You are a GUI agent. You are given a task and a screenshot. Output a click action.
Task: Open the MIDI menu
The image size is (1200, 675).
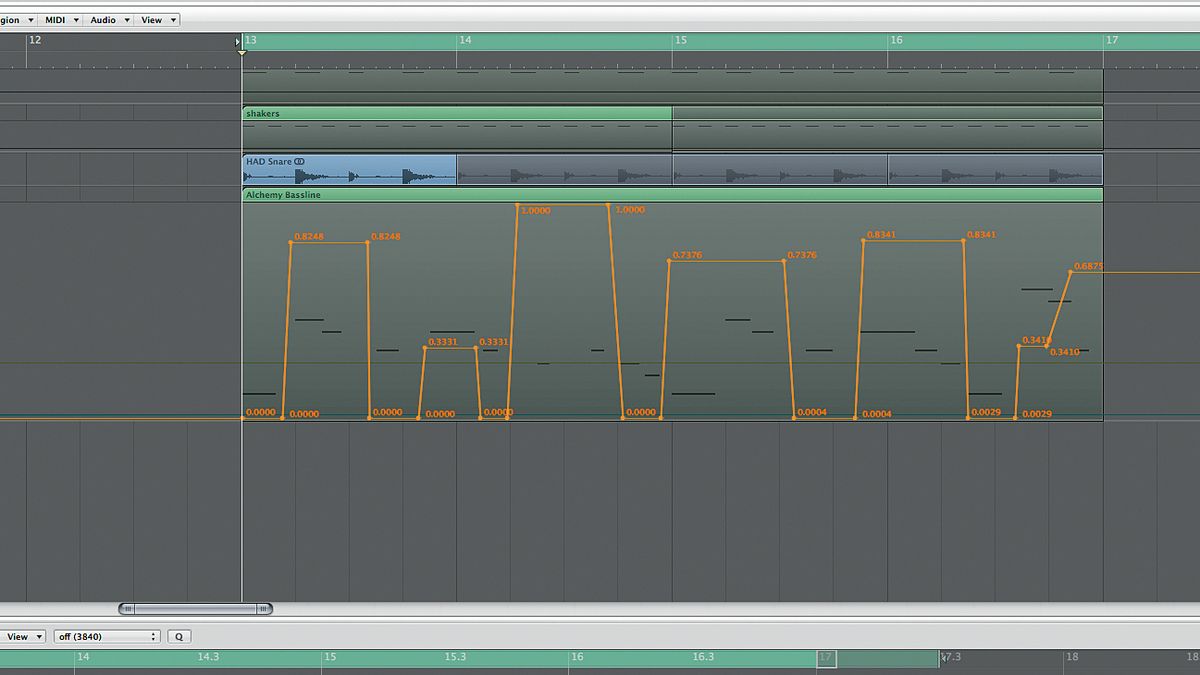point(58,18)
